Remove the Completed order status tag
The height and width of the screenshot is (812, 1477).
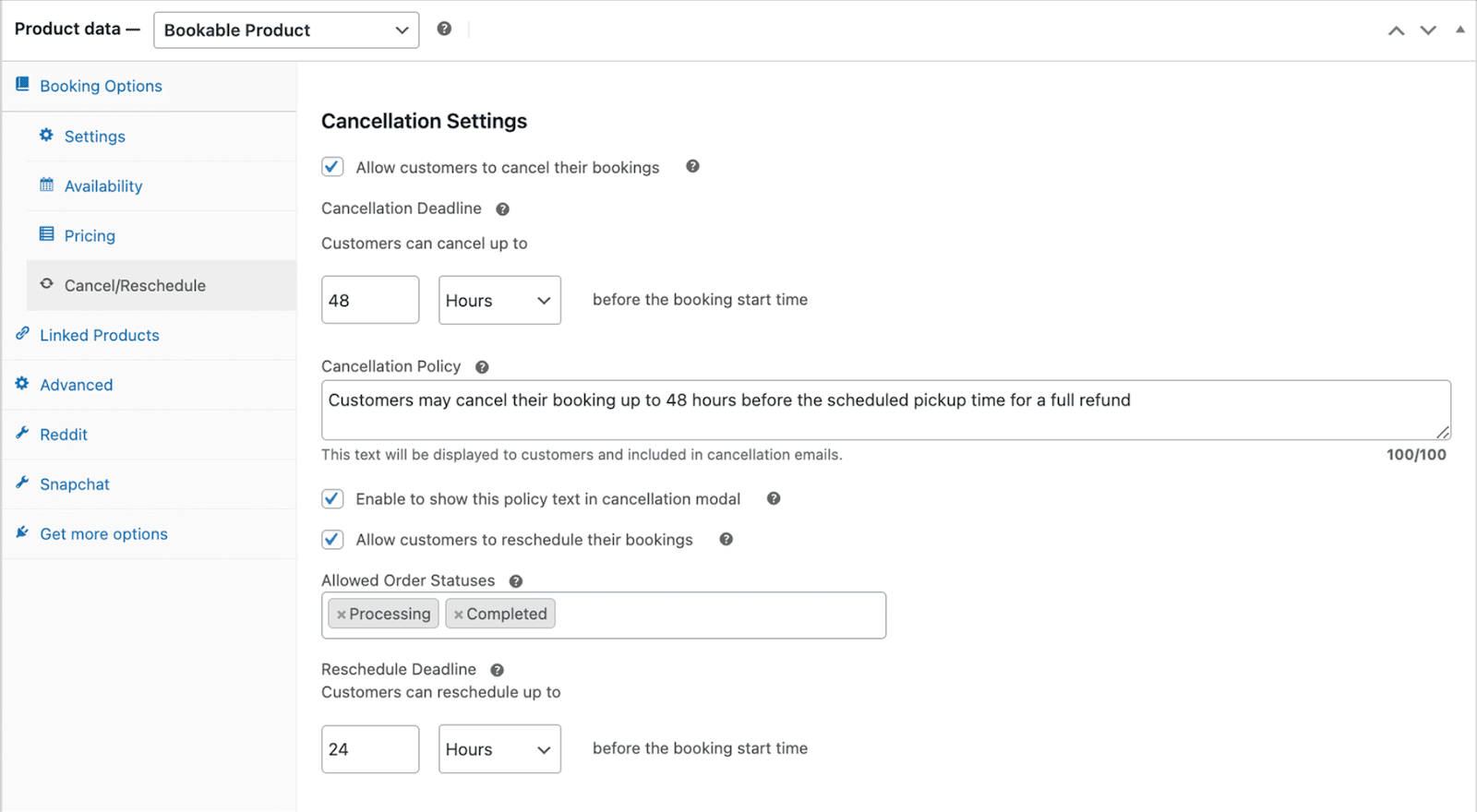[459, 615]
